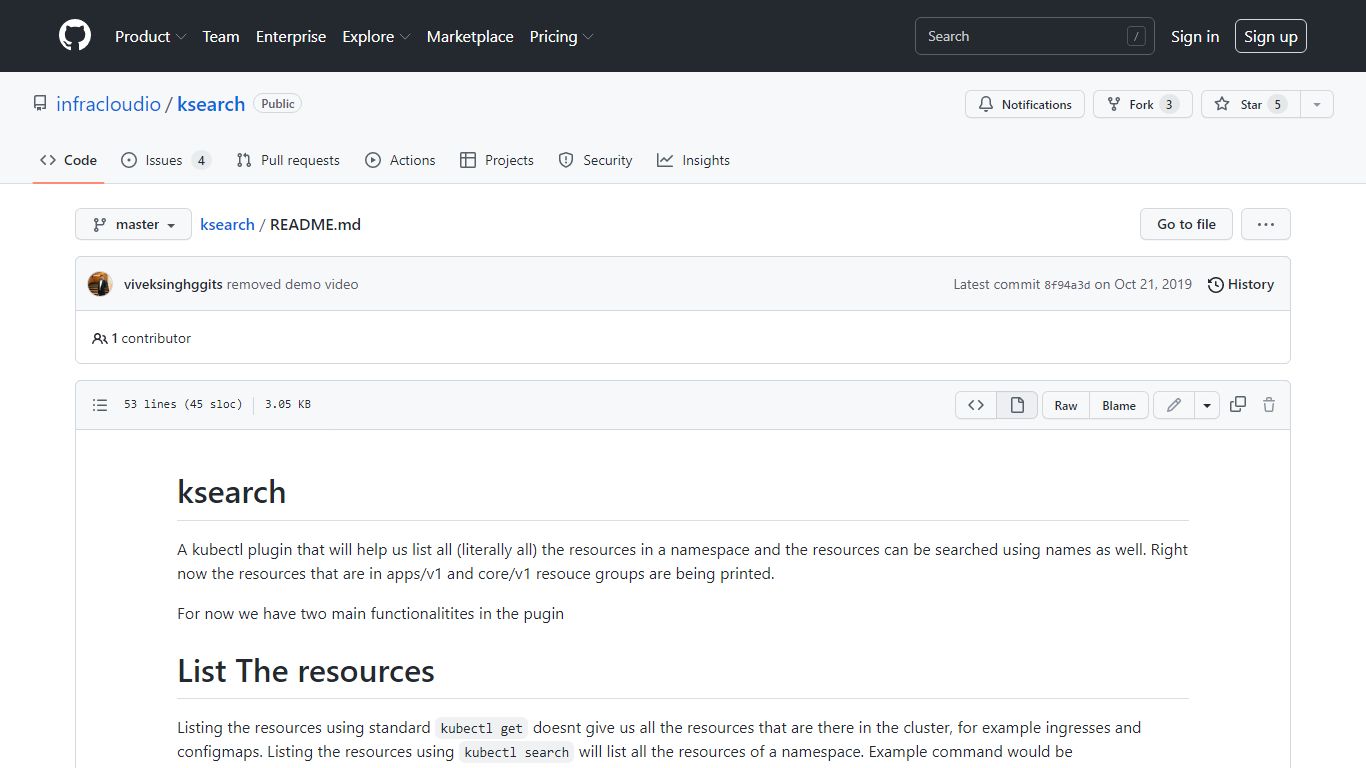Open the star lists dropdown arrow
Image resolution: width=1366 pixels, height=768 pixels.
pyautogui.click(x=1317, y=104)
